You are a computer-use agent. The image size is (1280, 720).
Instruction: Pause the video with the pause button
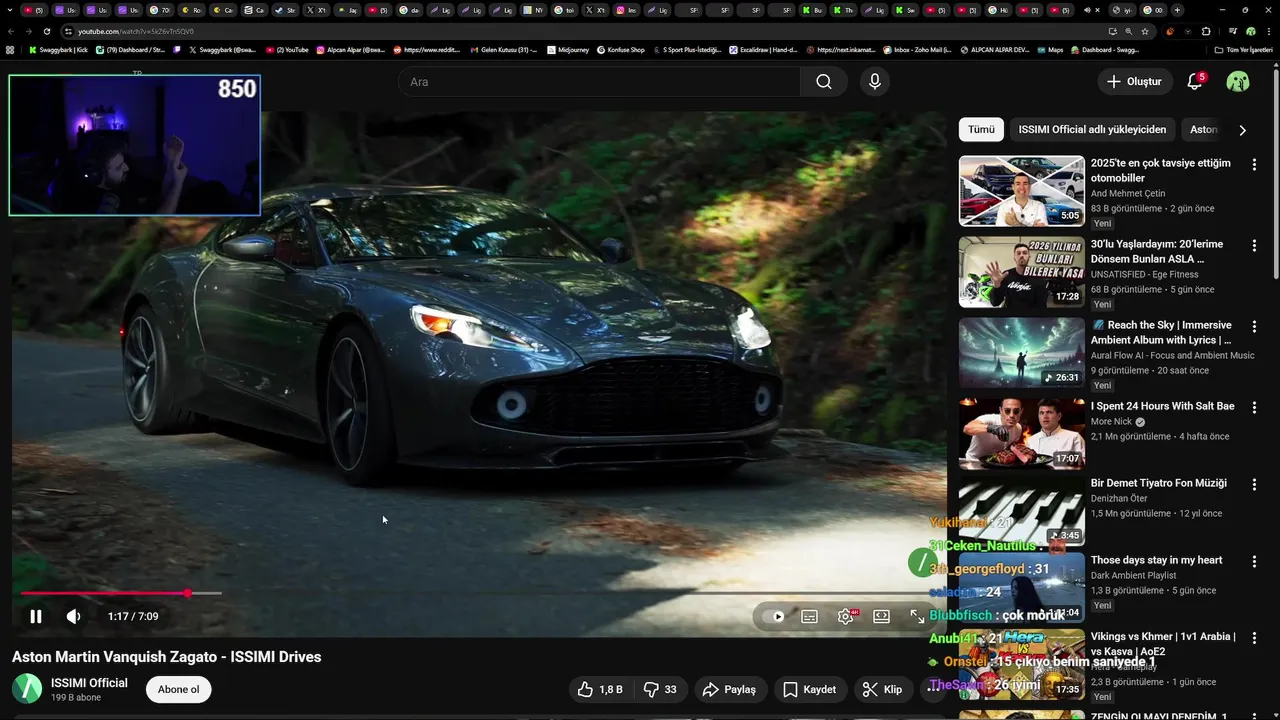[36, 617]
